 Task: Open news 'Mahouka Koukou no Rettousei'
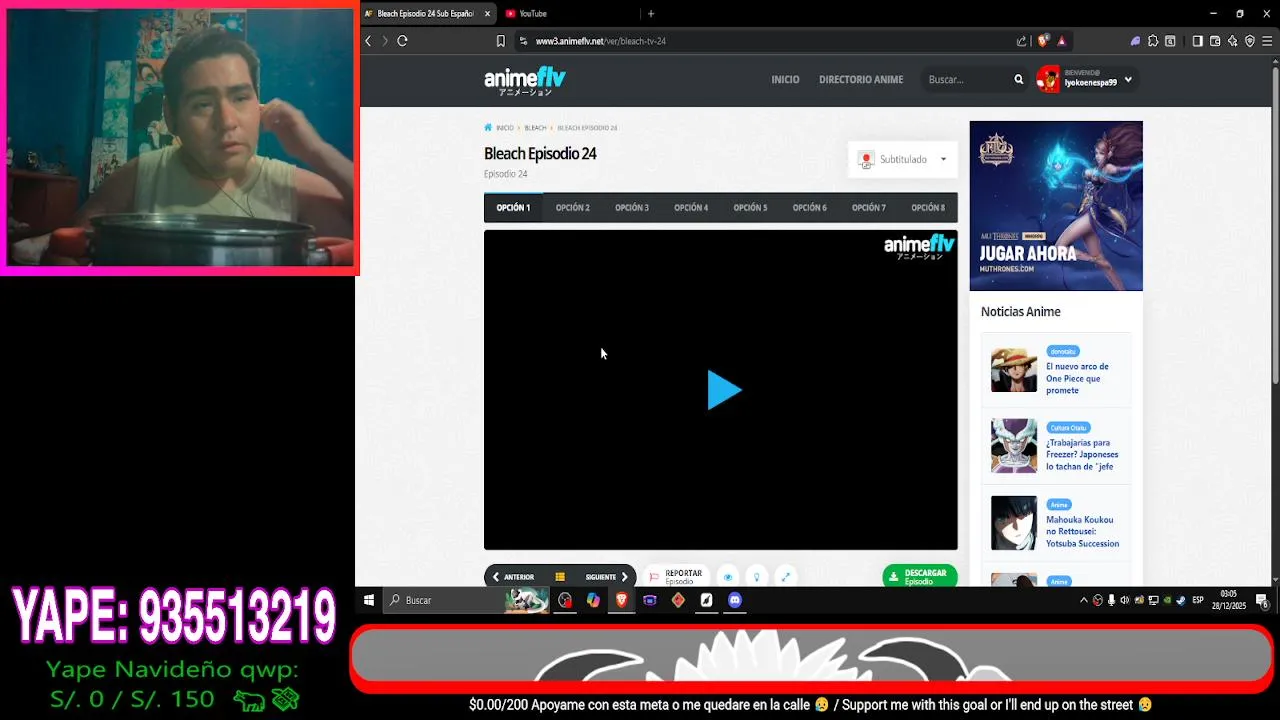pyautogui.click(x=1082, y=531)
